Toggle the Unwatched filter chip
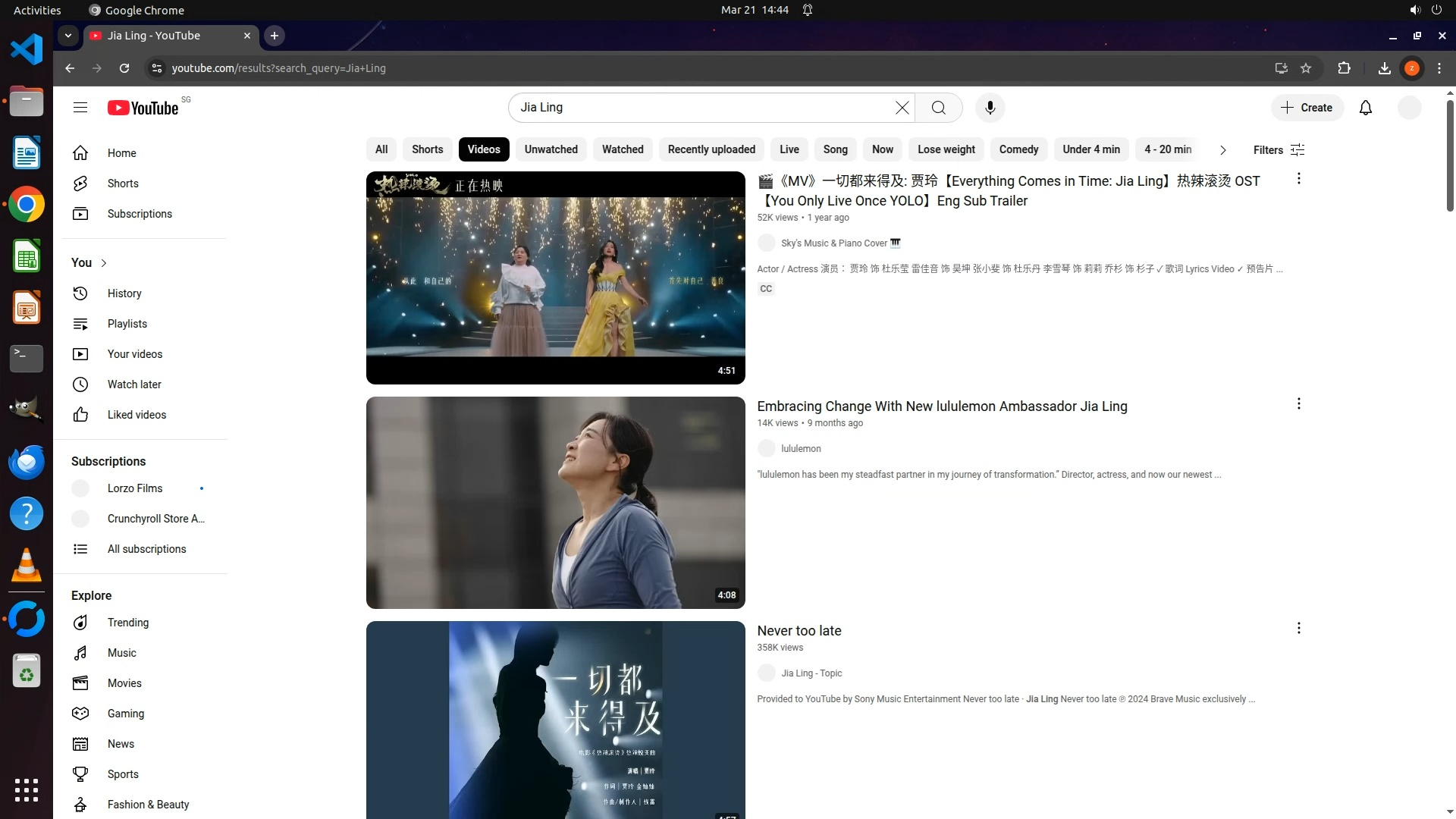The height and width of the screenshot is (819, 1456). [x=551, y=149]
